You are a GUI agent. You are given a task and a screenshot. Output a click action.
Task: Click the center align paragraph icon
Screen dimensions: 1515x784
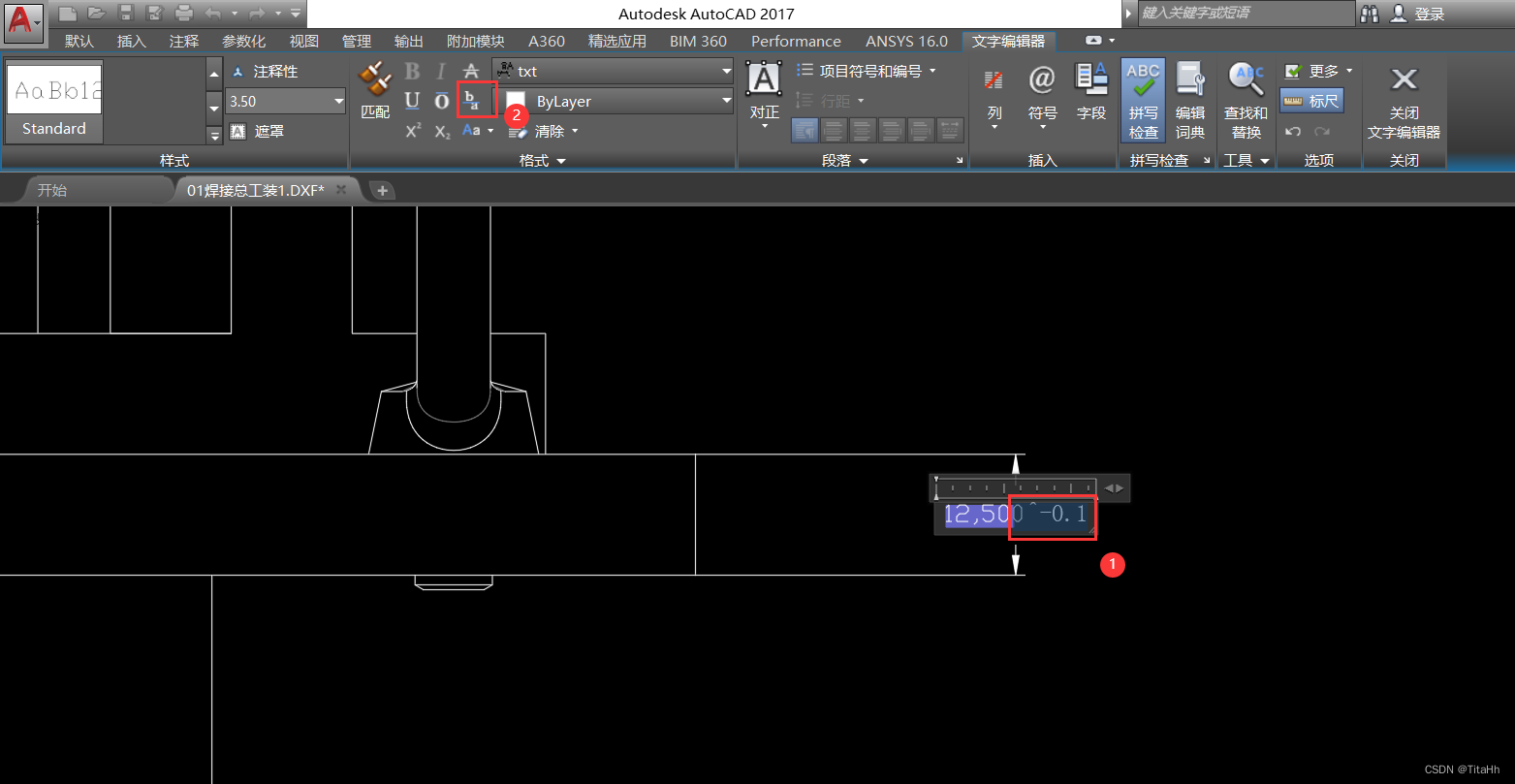863,130
